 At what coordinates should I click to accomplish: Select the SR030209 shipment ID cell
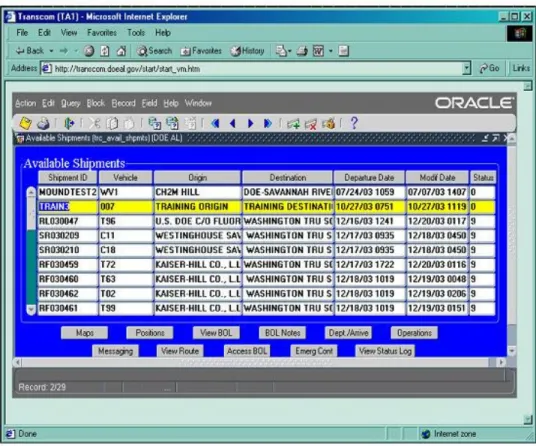coord(68,235)
